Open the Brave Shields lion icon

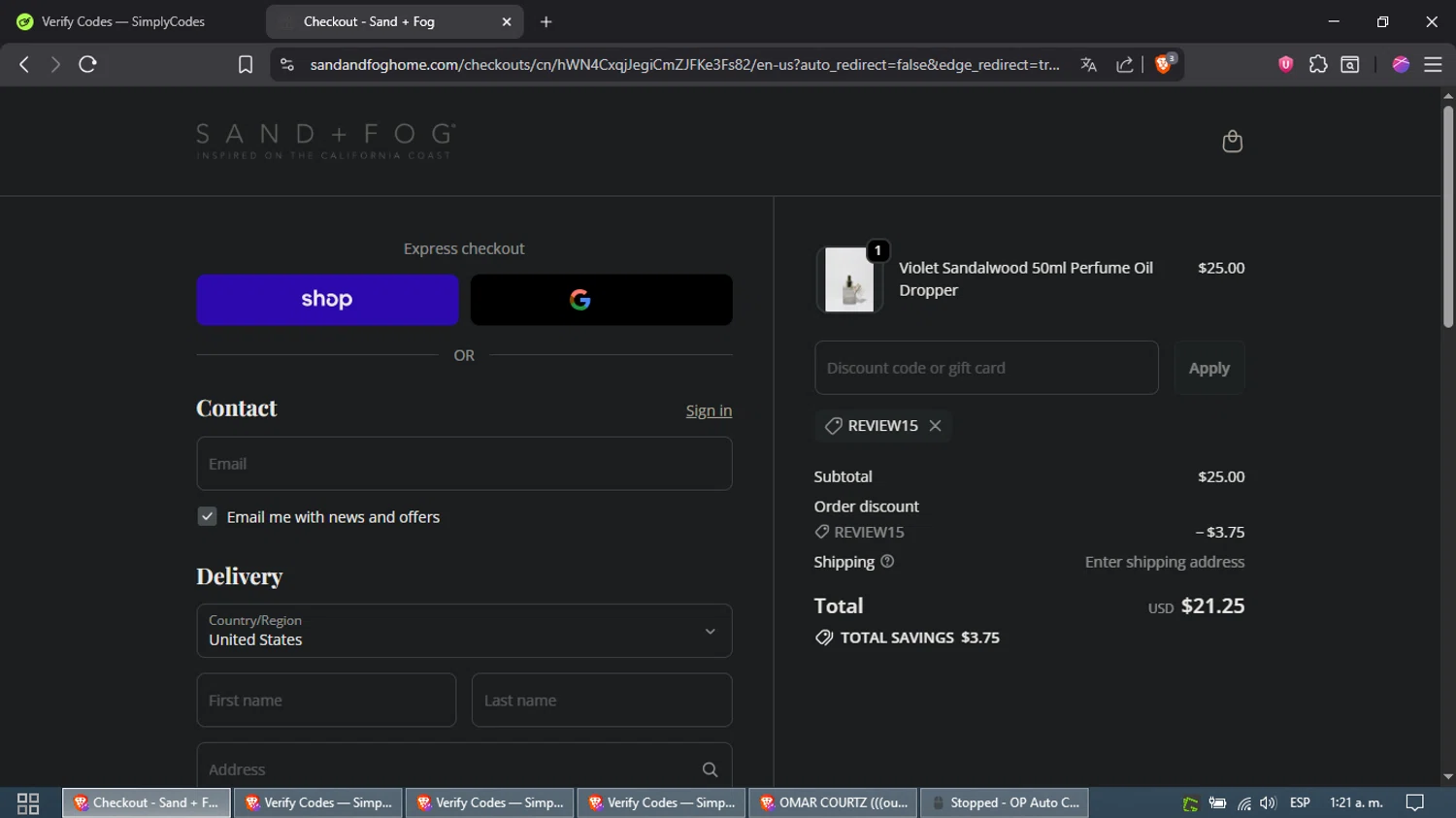1164,64
